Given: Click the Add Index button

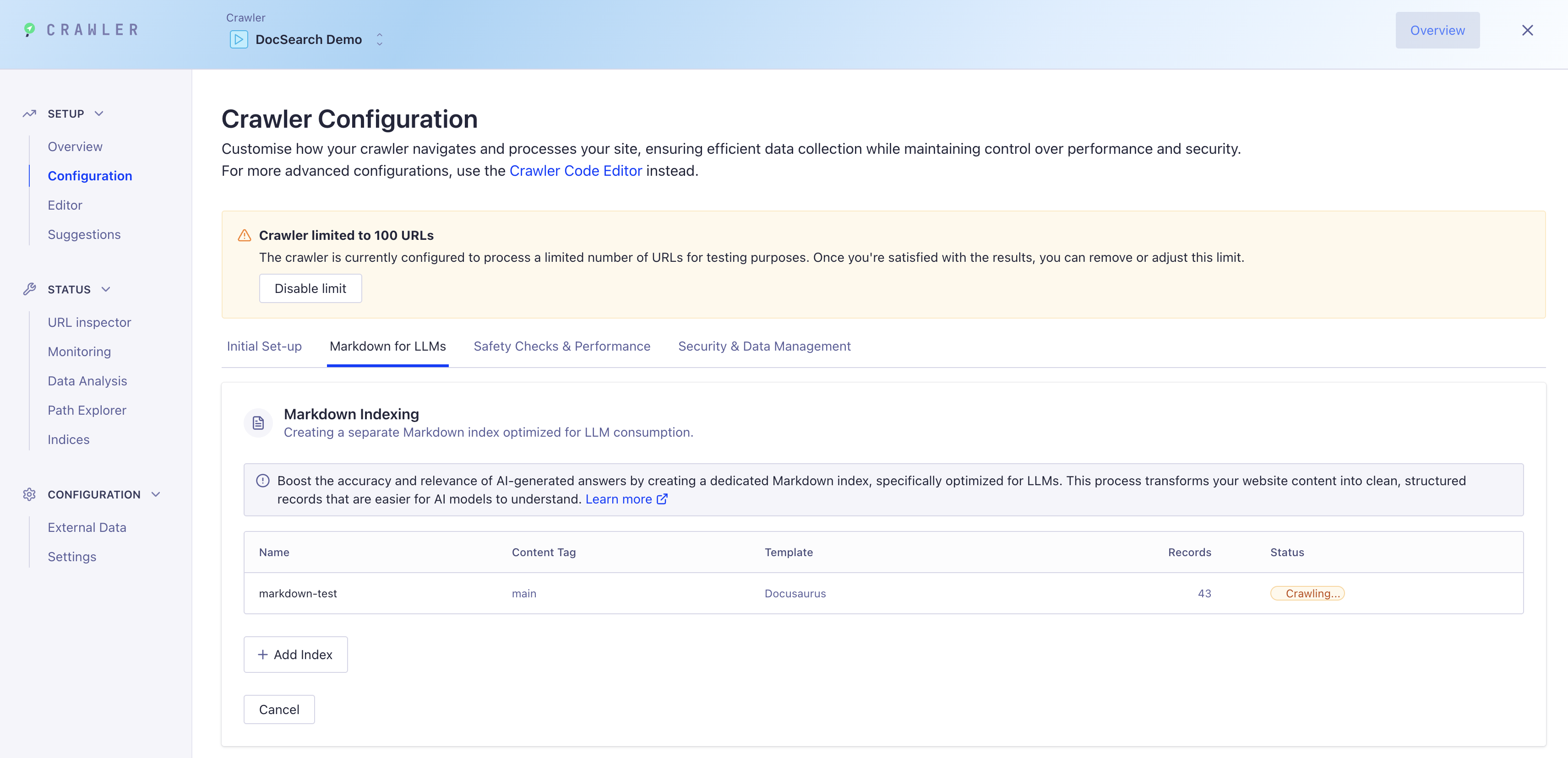Looking at the screenshot, I should coord(295,655).
